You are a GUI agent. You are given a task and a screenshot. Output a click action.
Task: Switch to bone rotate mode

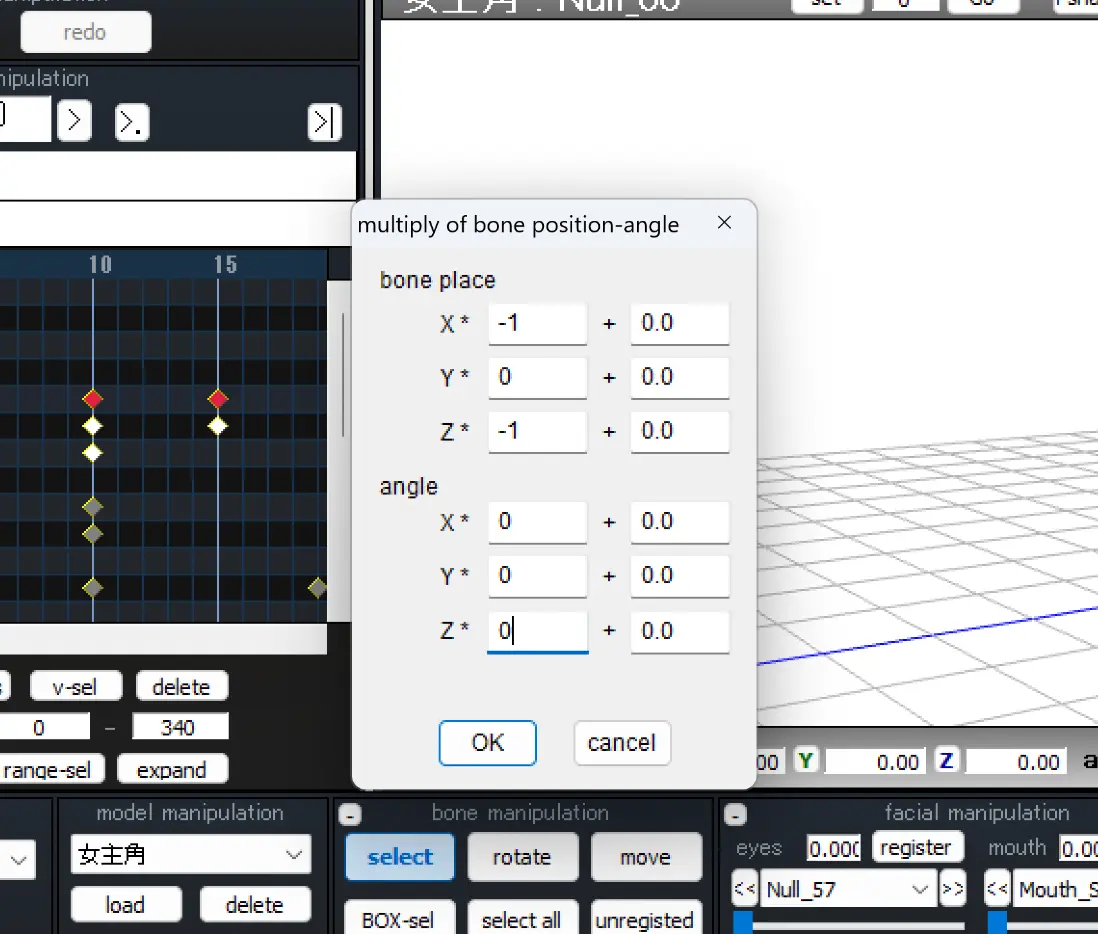(x=522, y=856)
